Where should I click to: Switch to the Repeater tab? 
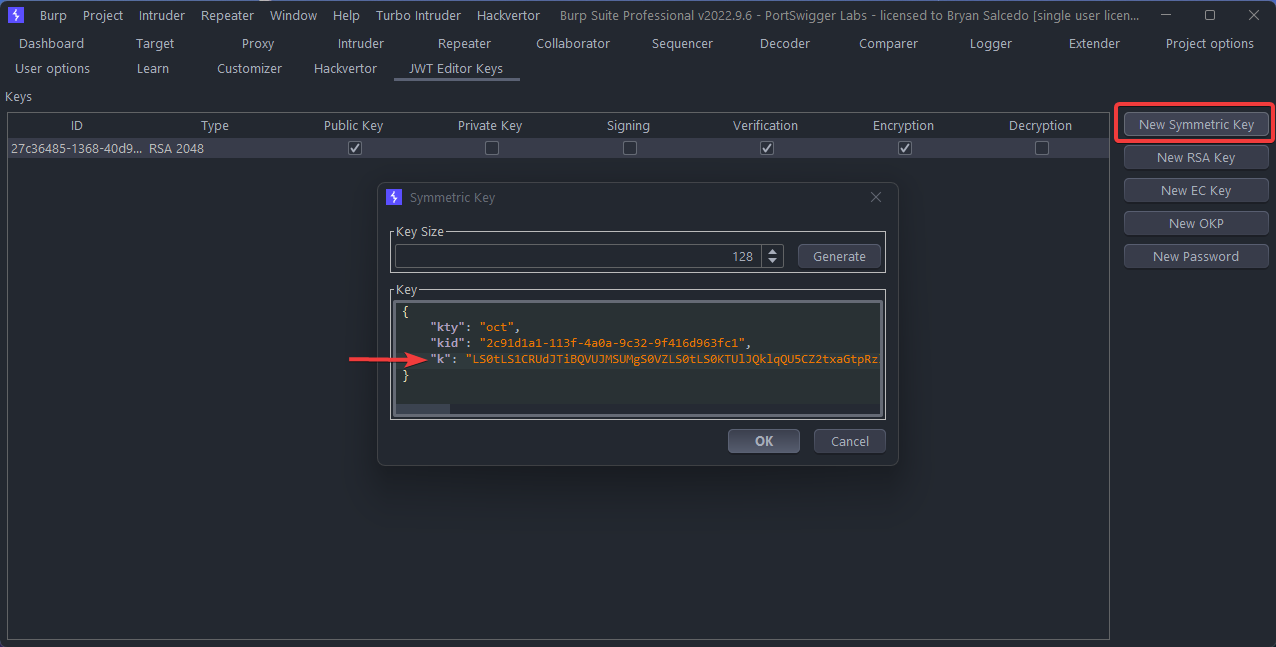pyautogui.click(x=464, y=43)
